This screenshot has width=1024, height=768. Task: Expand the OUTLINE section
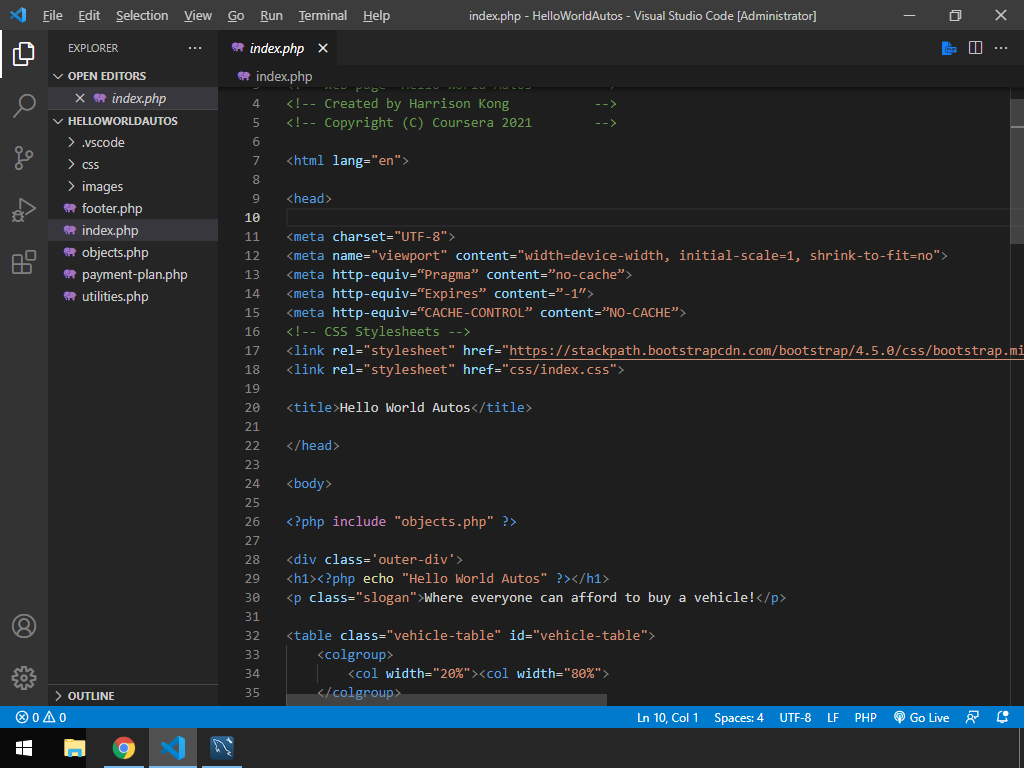point(90,696)
